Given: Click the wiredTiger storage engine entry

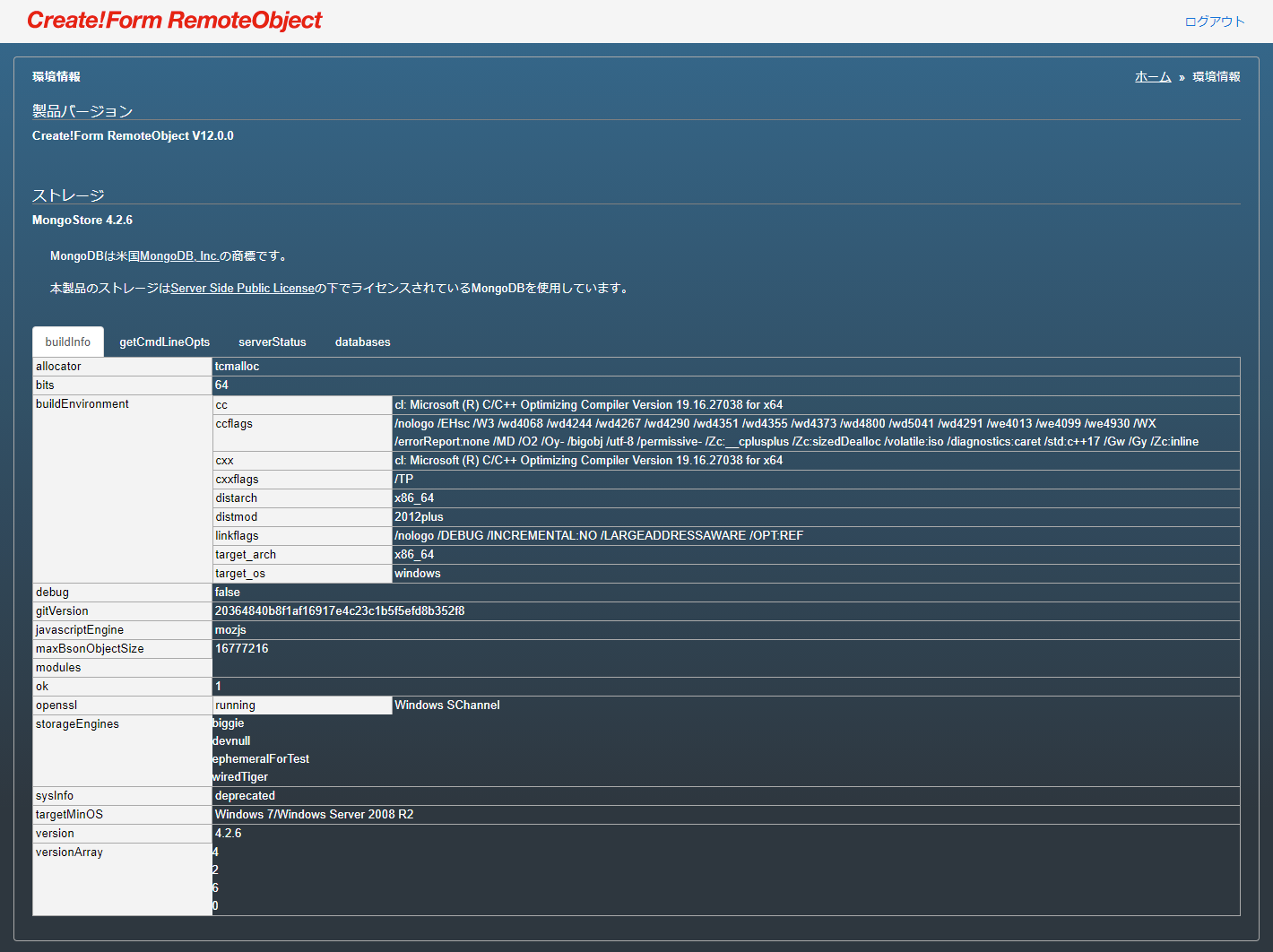Looking at the screenshot, I should pyautogui.click(x=240, y=777).
